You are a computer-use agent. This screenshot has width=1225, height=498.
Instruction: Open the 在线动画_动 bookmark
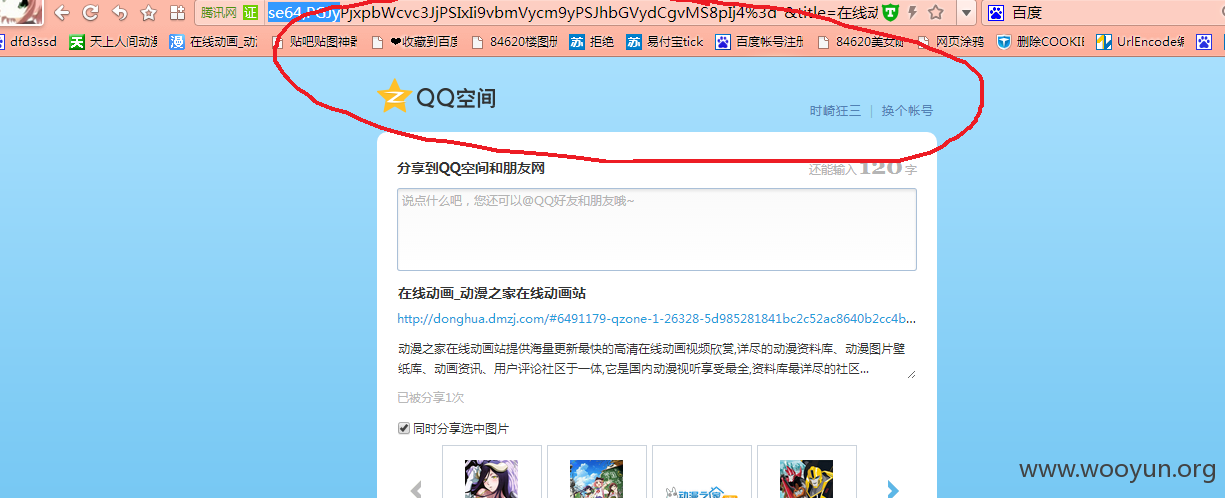213,42
